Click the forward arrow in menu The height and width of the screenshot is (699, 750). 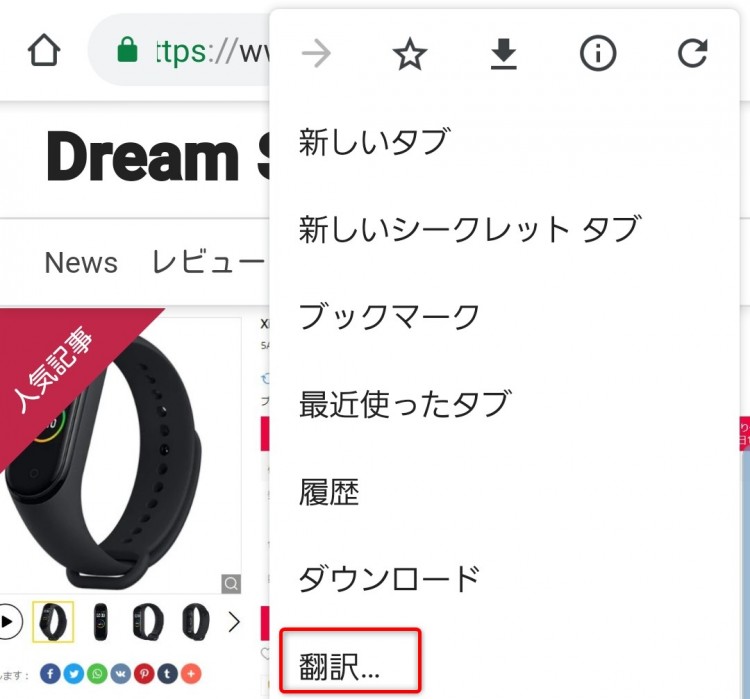point(316,53)
